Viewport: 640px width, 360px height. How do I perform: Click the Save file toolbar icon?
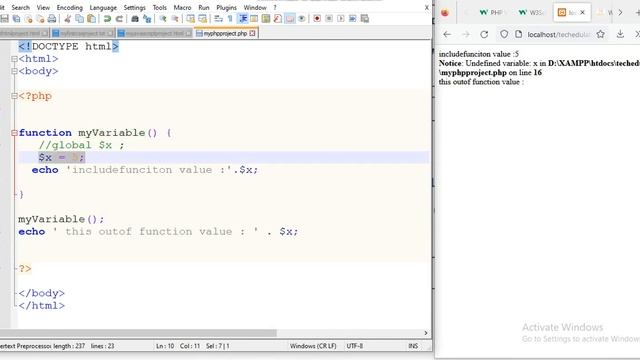coord(4,19)
